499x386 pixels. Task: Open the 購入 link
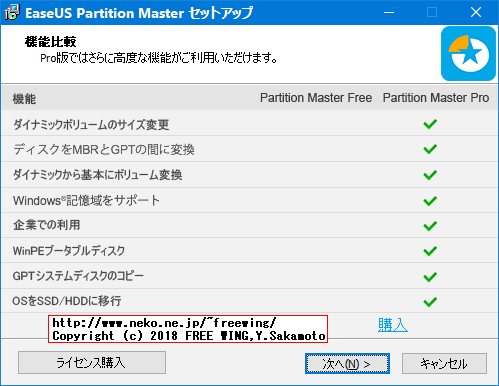pos(393,325)
